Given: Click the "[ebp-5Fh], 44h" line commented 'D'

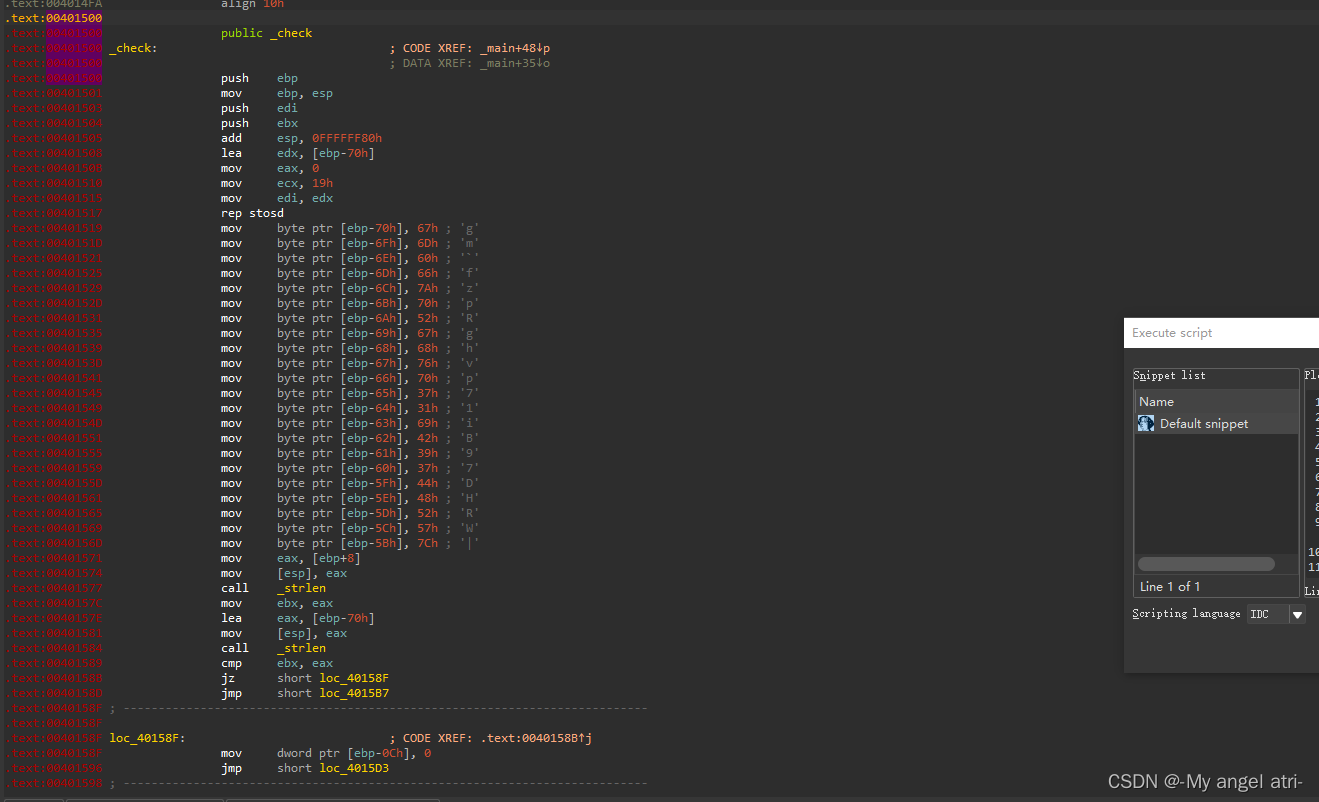Looking at the screenshot, I should pyautogui.click(x=350, y=483).
